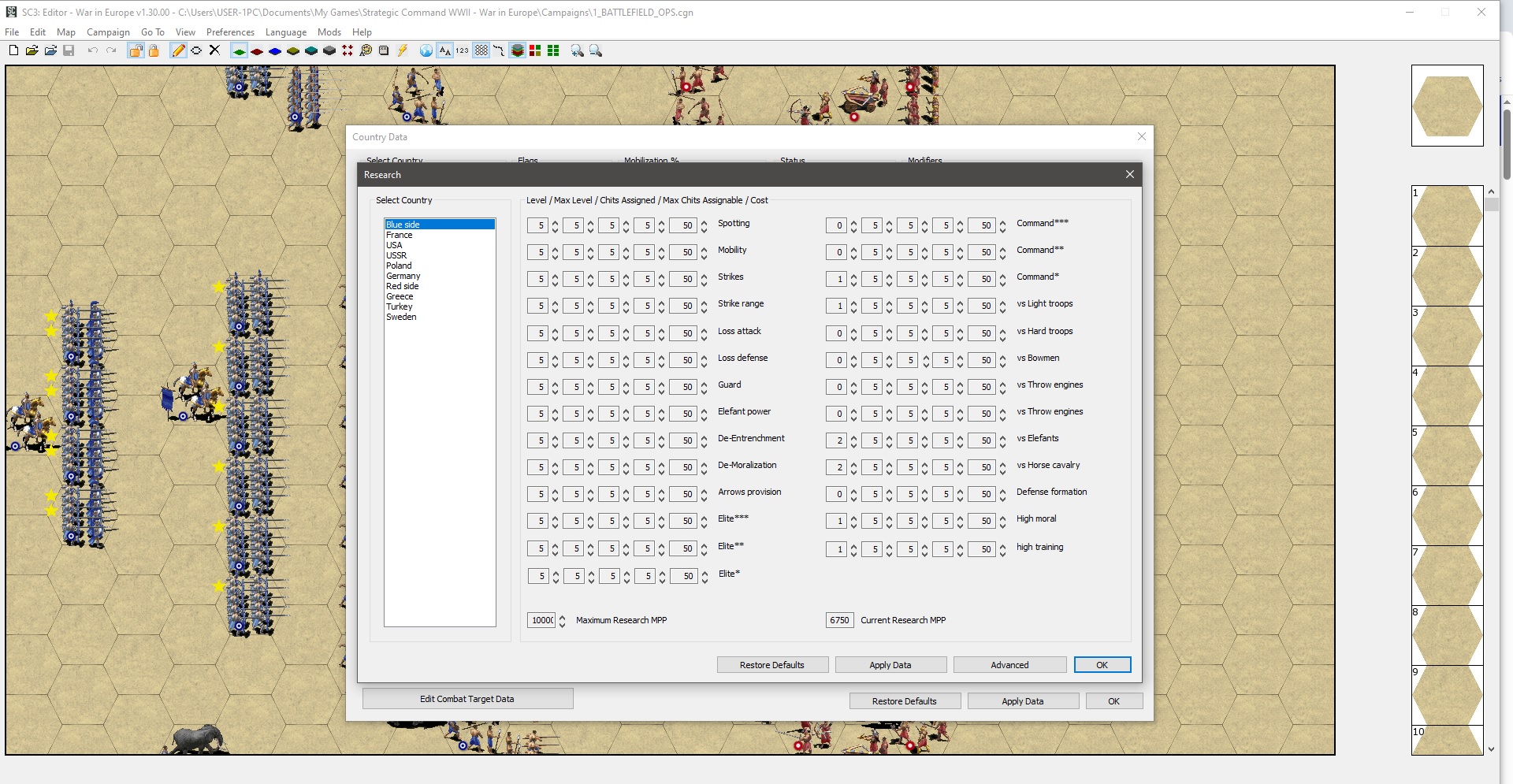This screenshot has height=784, width=1513.
Task: Select the teal hex layer icon
Action: click(x=311, y=50)
